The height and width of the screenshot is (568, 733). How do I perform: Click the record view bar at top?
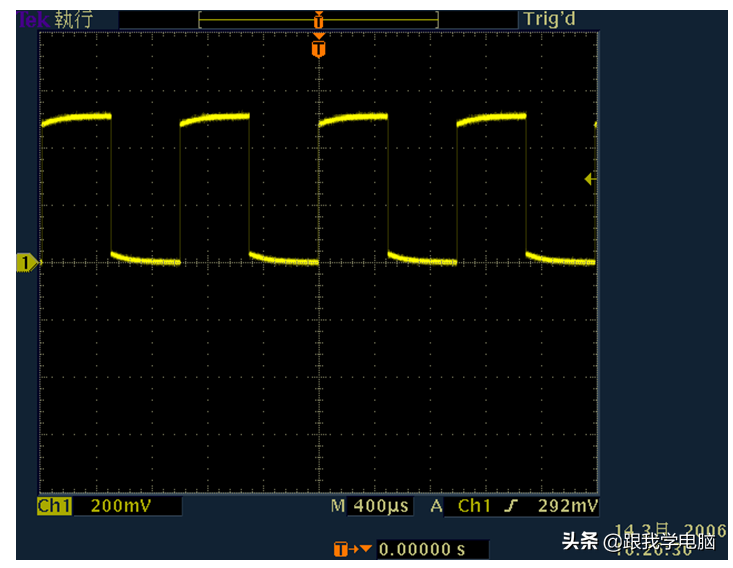tap(318, 20)
